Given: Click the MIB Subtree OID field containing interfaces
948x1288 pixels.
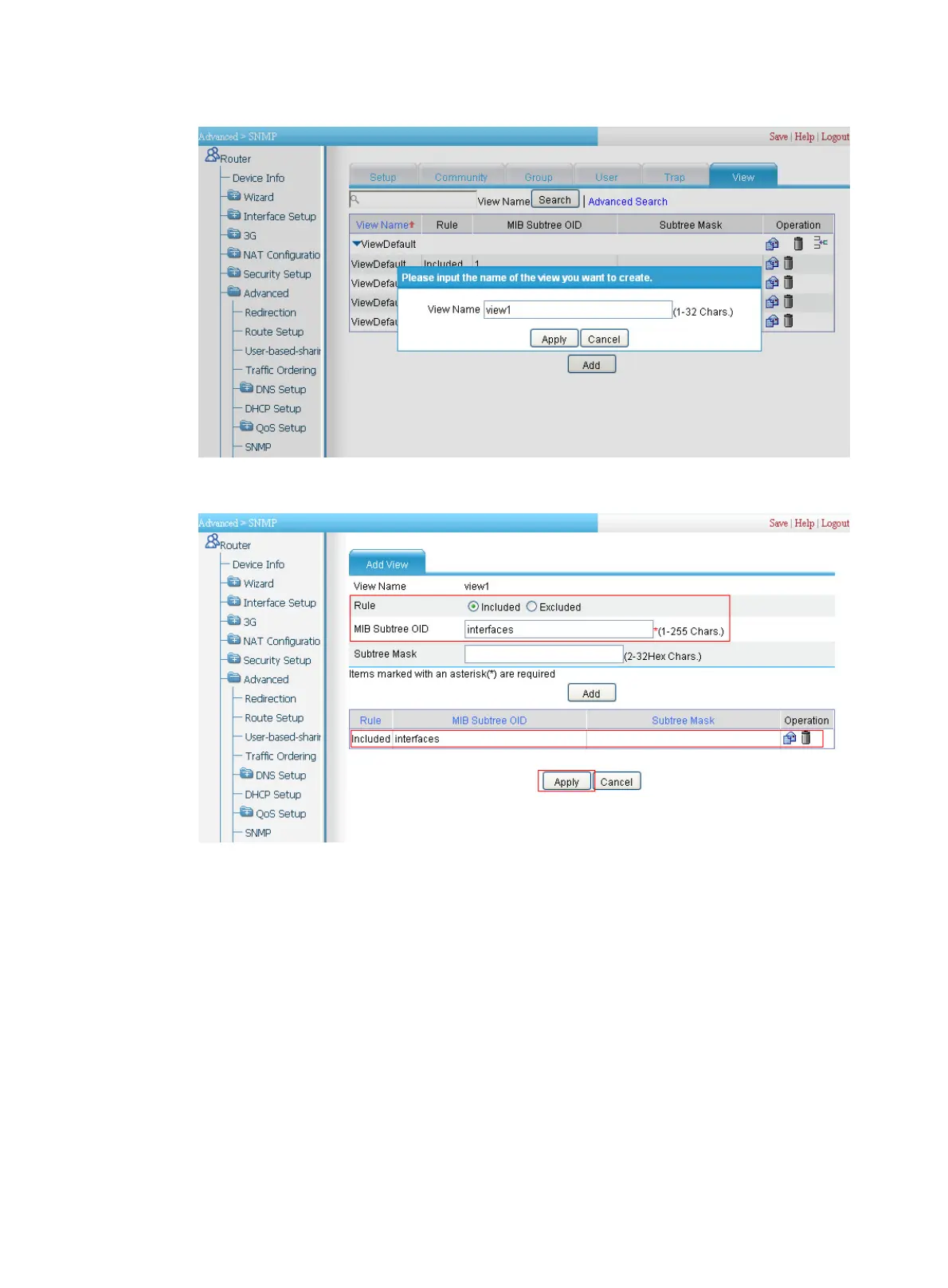Looking at the screenshot, I should coord(559,629).
